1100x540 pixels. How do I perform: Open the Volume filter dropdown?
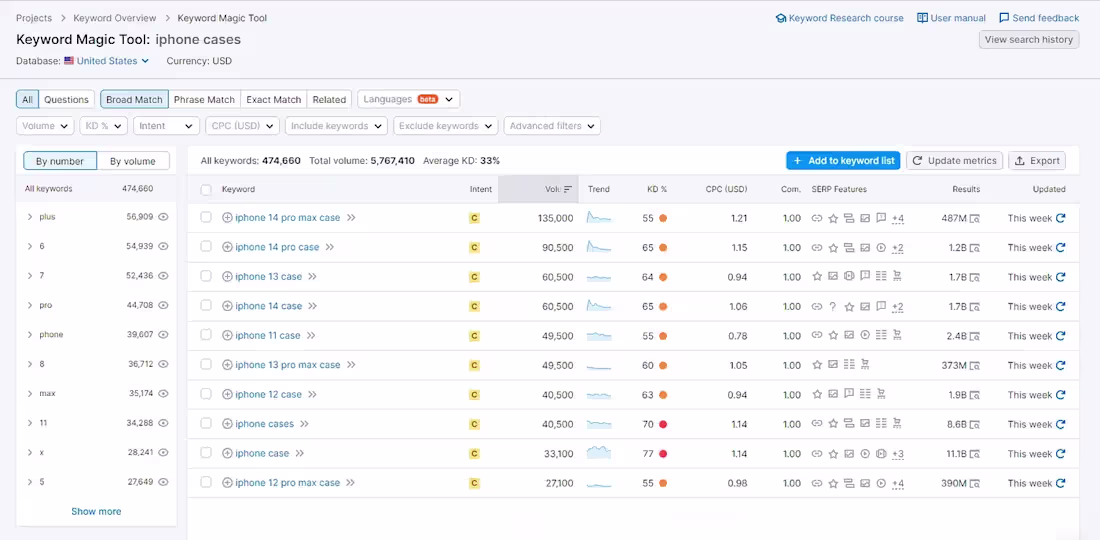pyautogui.click(x=45, y=126)
